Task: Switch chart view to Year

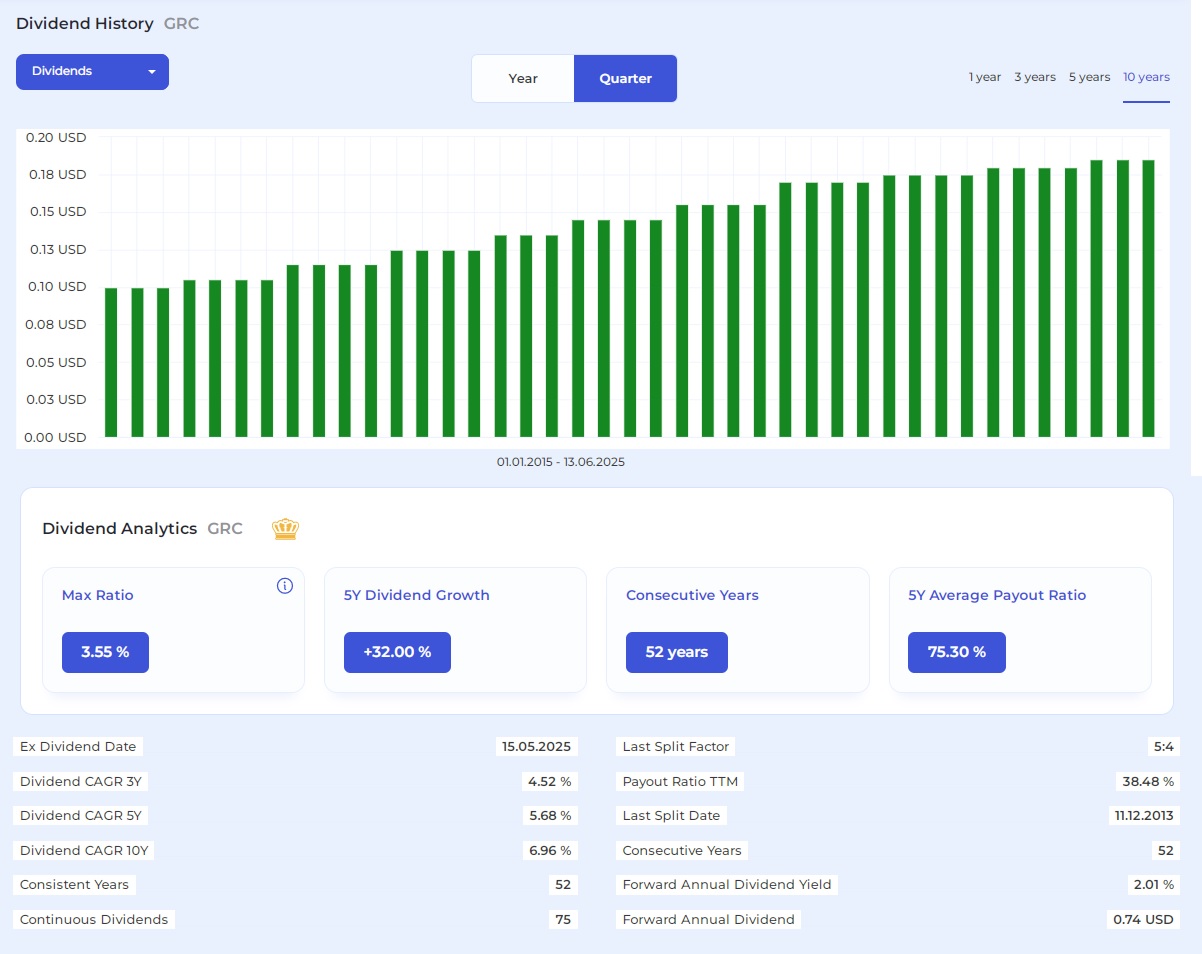Action: pyautogui.click(x=523, y=78)
